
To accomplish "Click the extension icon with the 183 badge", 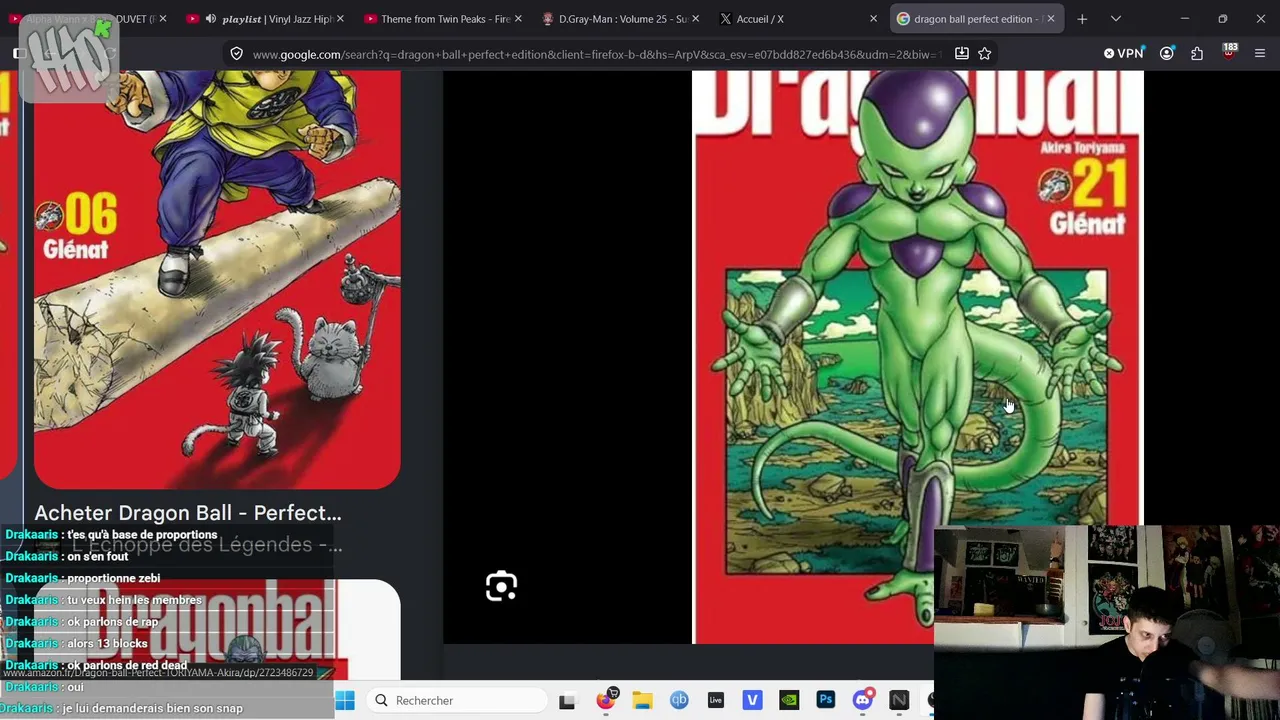I will [1229, 52].
